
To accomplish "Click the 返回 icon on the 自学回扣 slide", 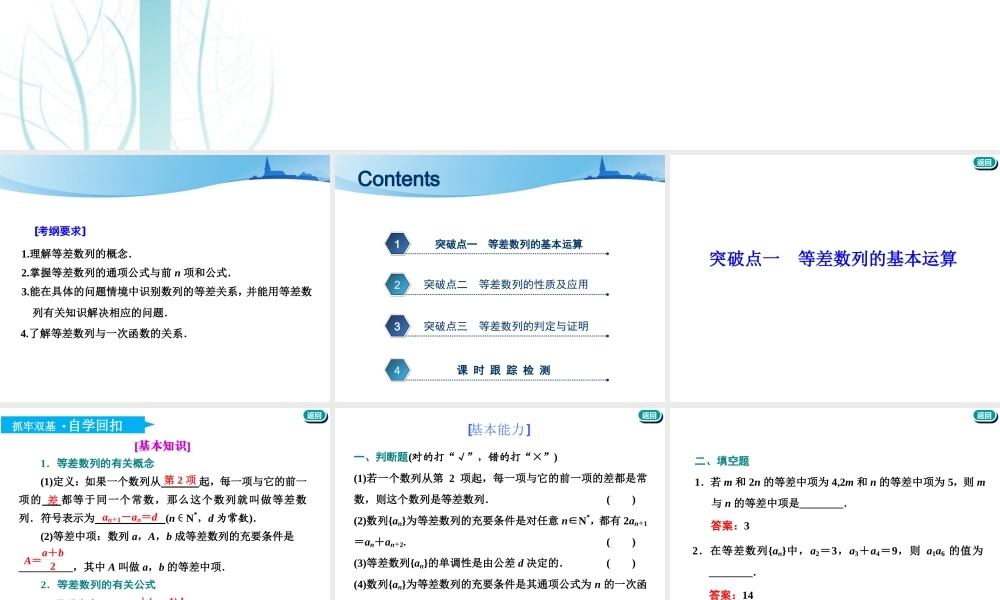I will pos(315,416).
